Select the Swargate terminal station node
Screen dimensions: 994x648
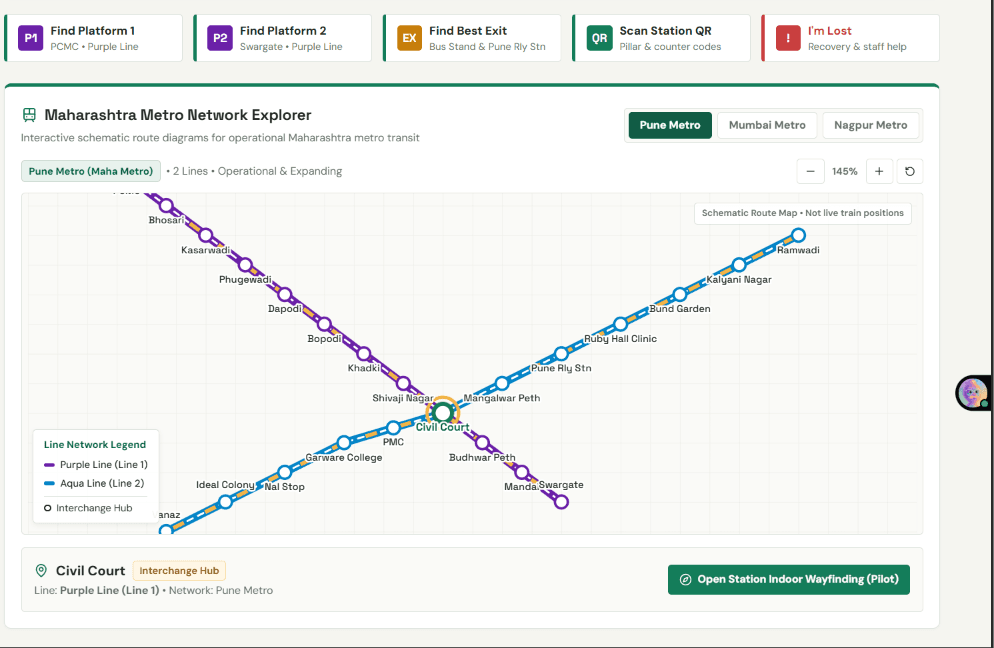tap(561, 502)
